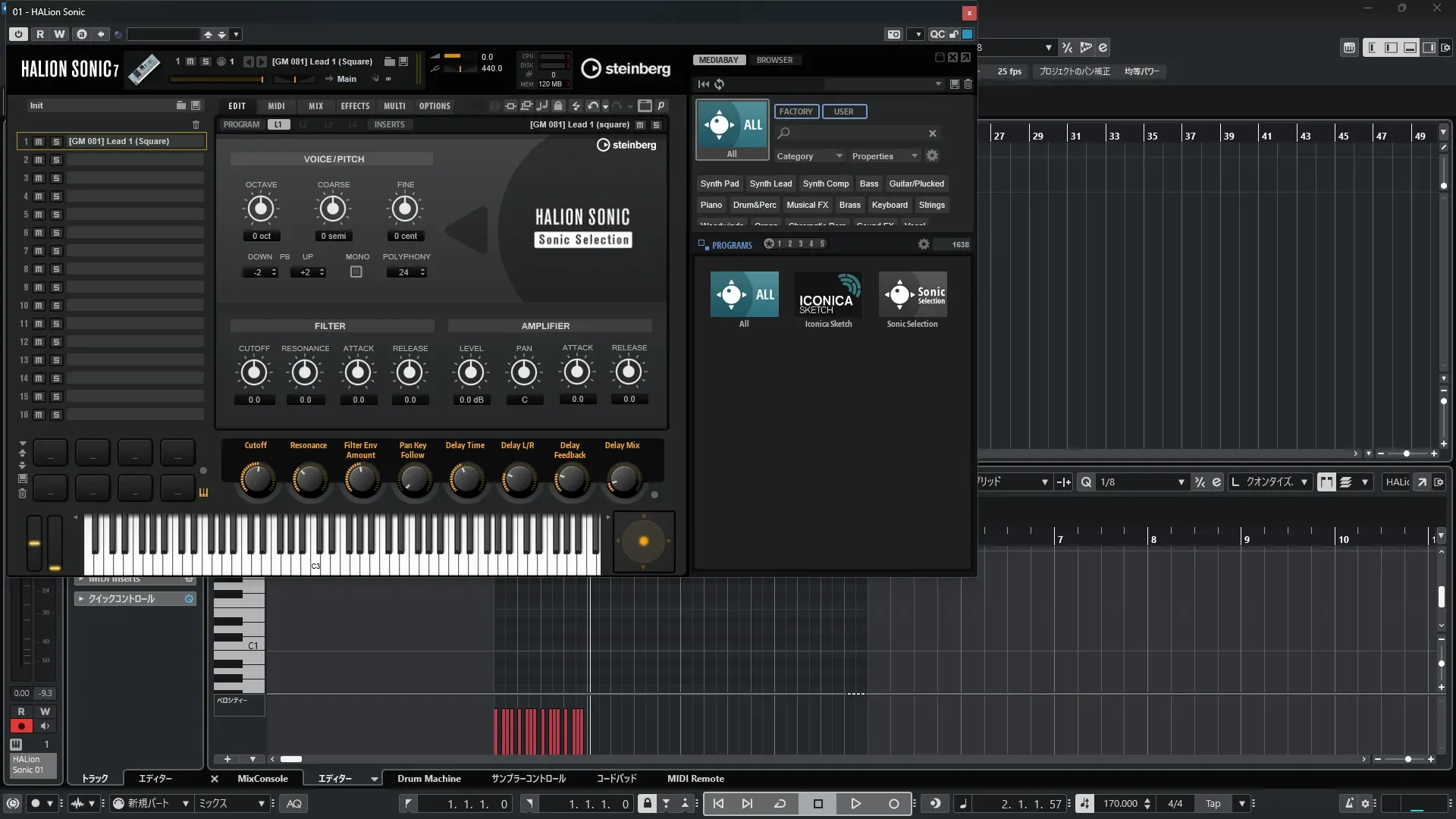The height and width of the screenshot is (819, 1456).
Task: Open the BROWSER tab
Action: point(774,60)
